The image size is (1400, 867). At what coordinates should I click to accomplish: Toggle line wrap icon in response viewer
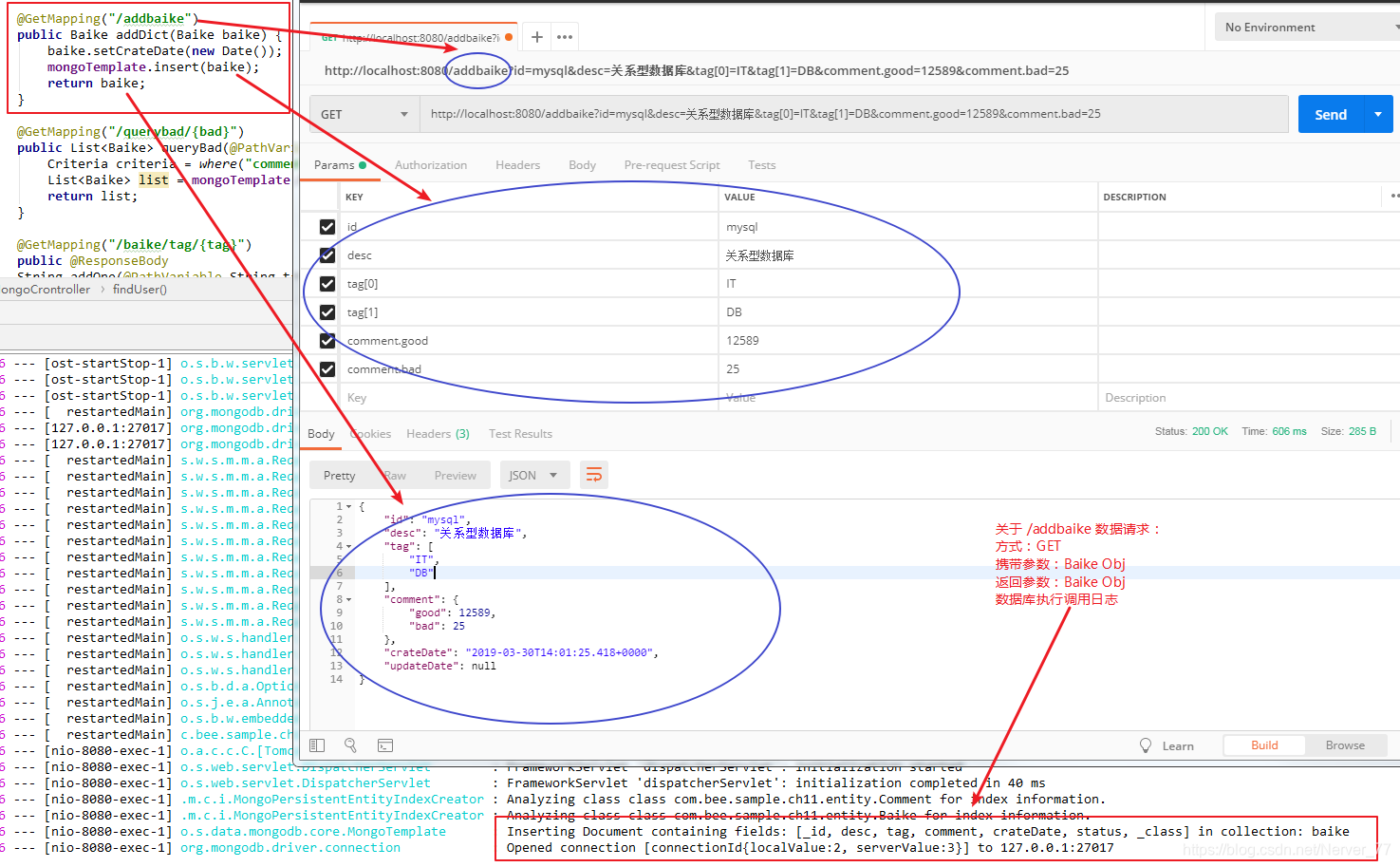point(594,475)
